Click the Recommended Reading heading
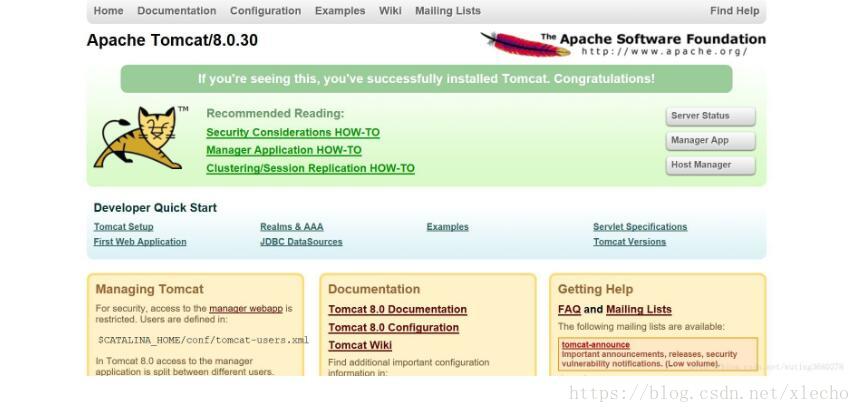Screen dimensions: 860x413 tap(275, 114)
